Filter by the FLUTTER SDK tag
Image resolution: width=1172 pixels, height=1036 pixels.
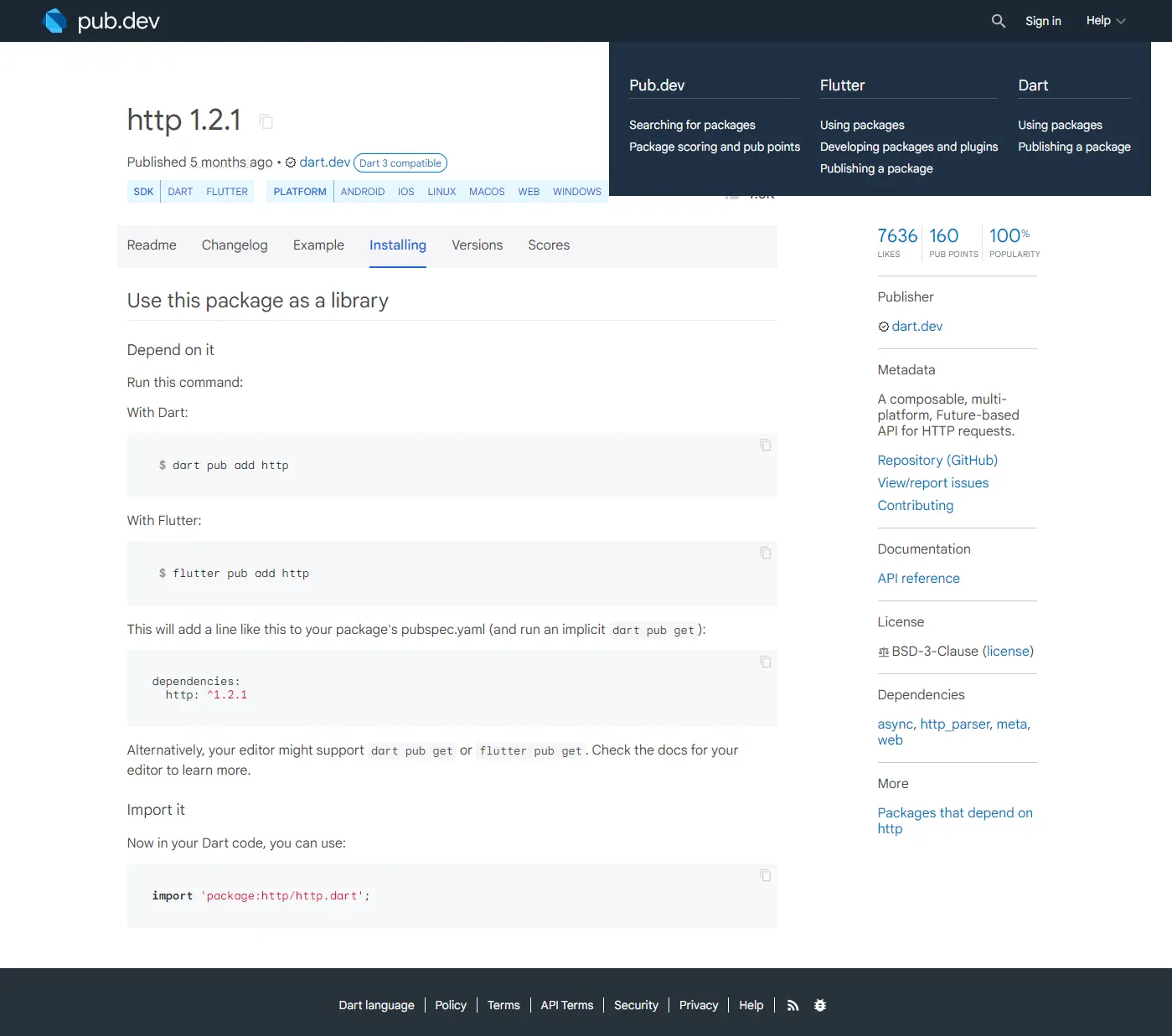pos(227,192)
